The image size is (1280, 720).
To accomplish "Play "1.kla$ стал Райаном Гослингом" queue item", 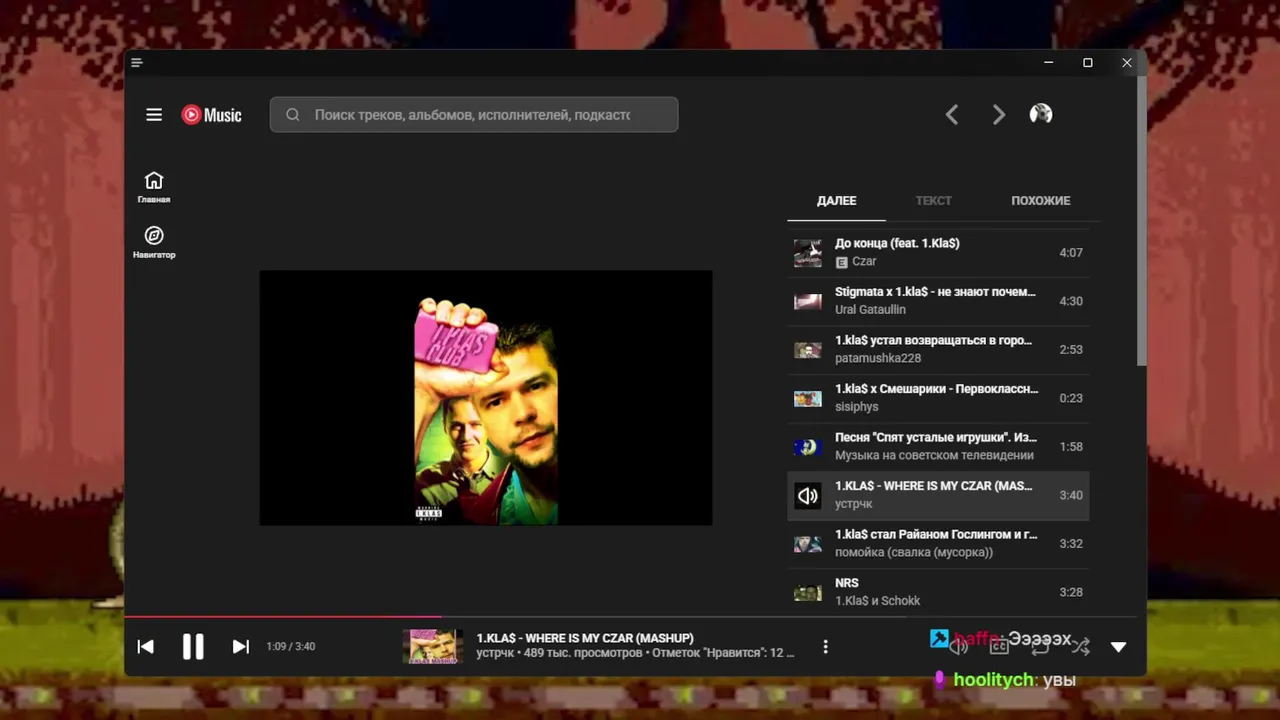I will 938,543.
